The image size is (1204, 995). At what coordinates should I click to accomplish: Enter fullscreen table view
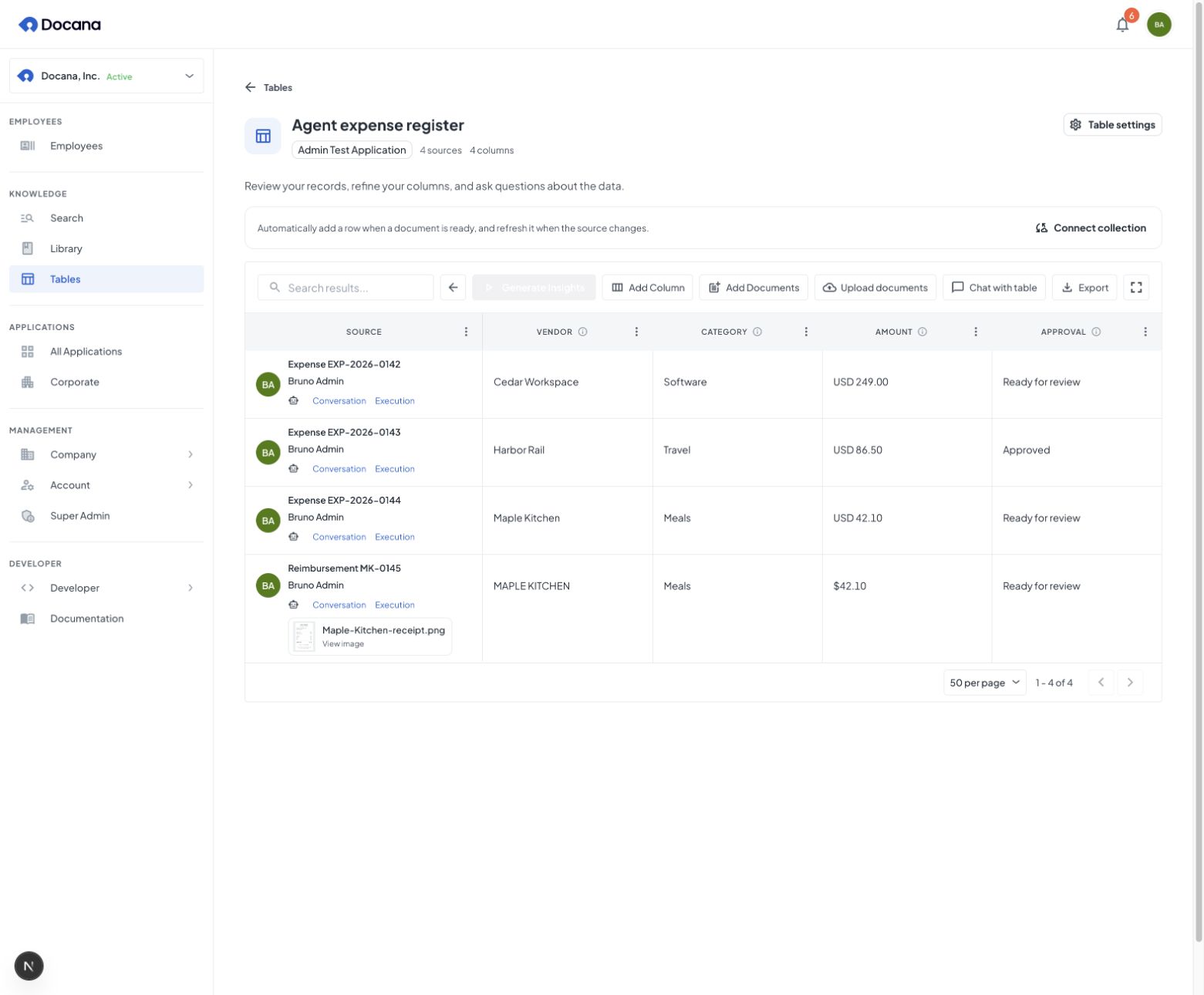(1136, 288)
